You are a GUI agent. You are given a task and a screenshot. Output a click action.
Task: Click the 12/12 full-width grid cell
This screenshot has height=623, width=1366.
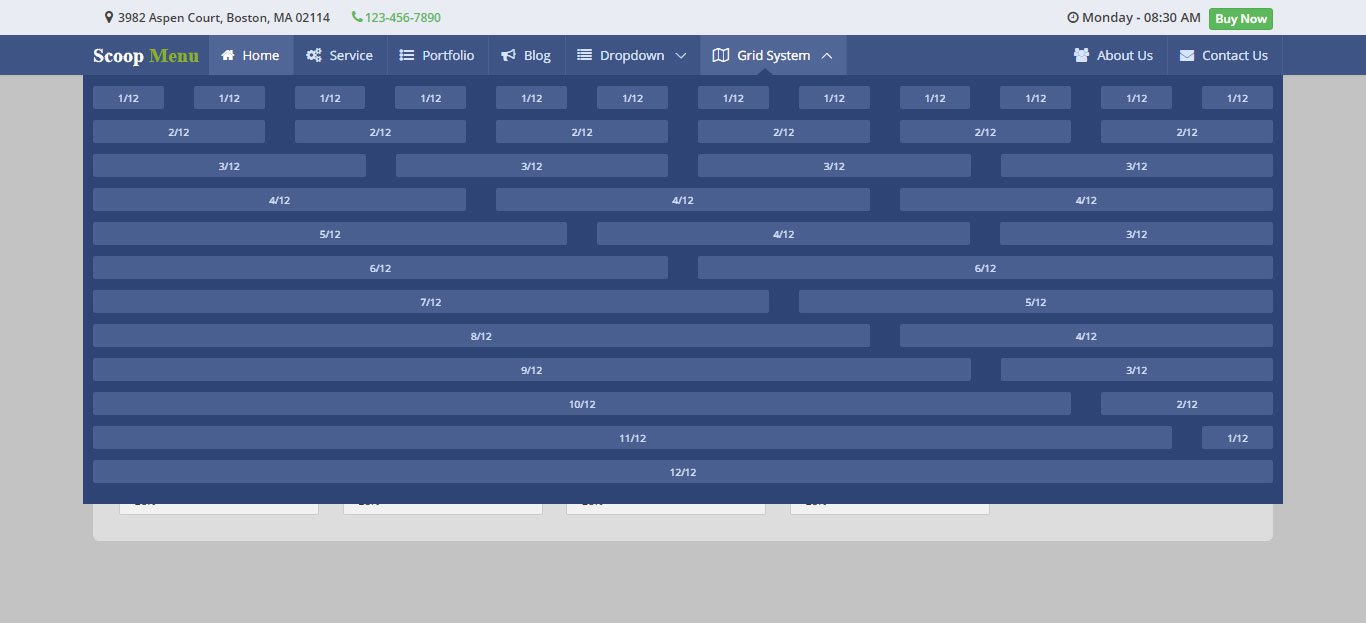pyautogui.click(x=683, y=472)
